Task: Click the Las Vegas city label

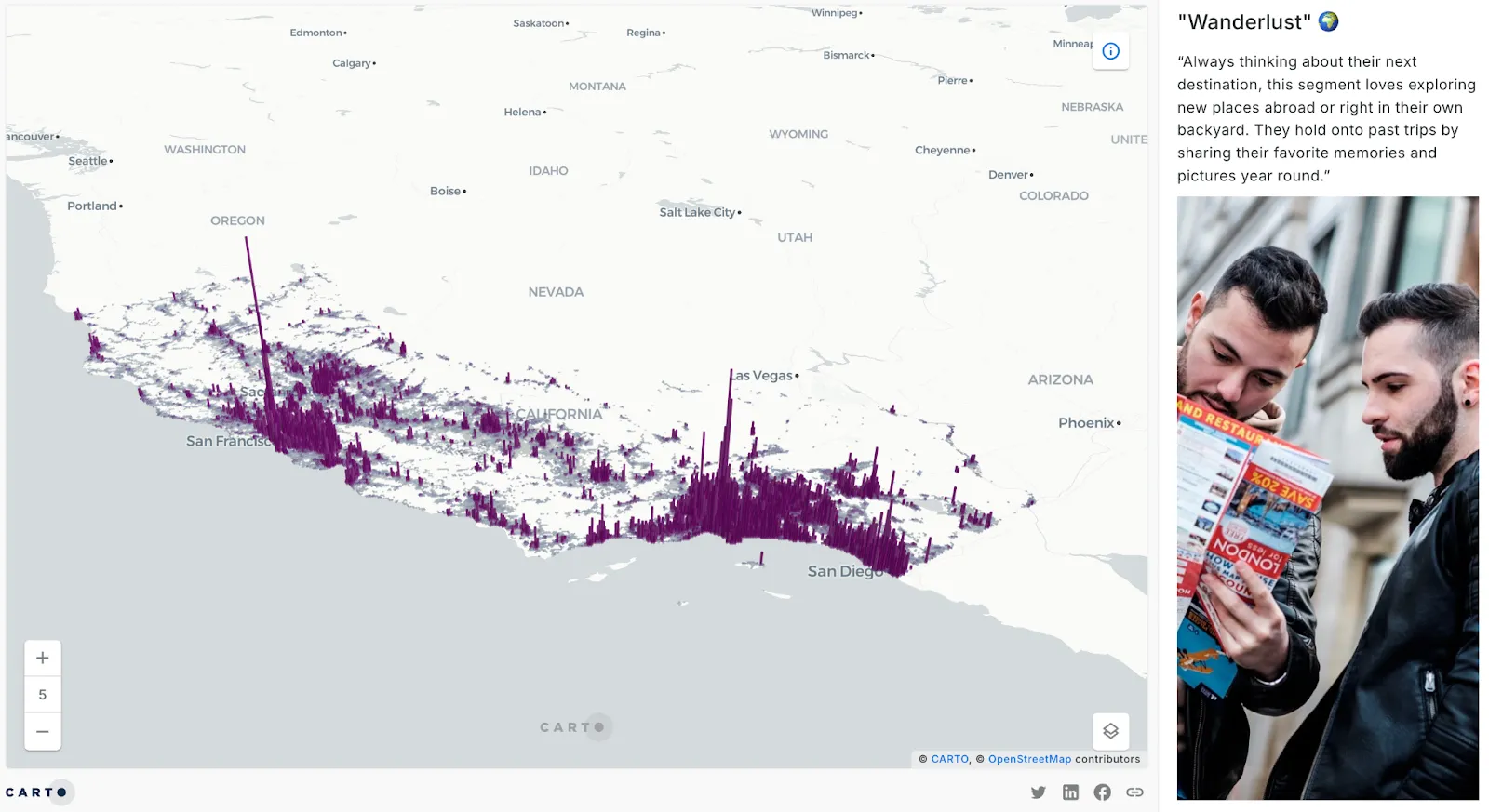Action: (763, 376)
